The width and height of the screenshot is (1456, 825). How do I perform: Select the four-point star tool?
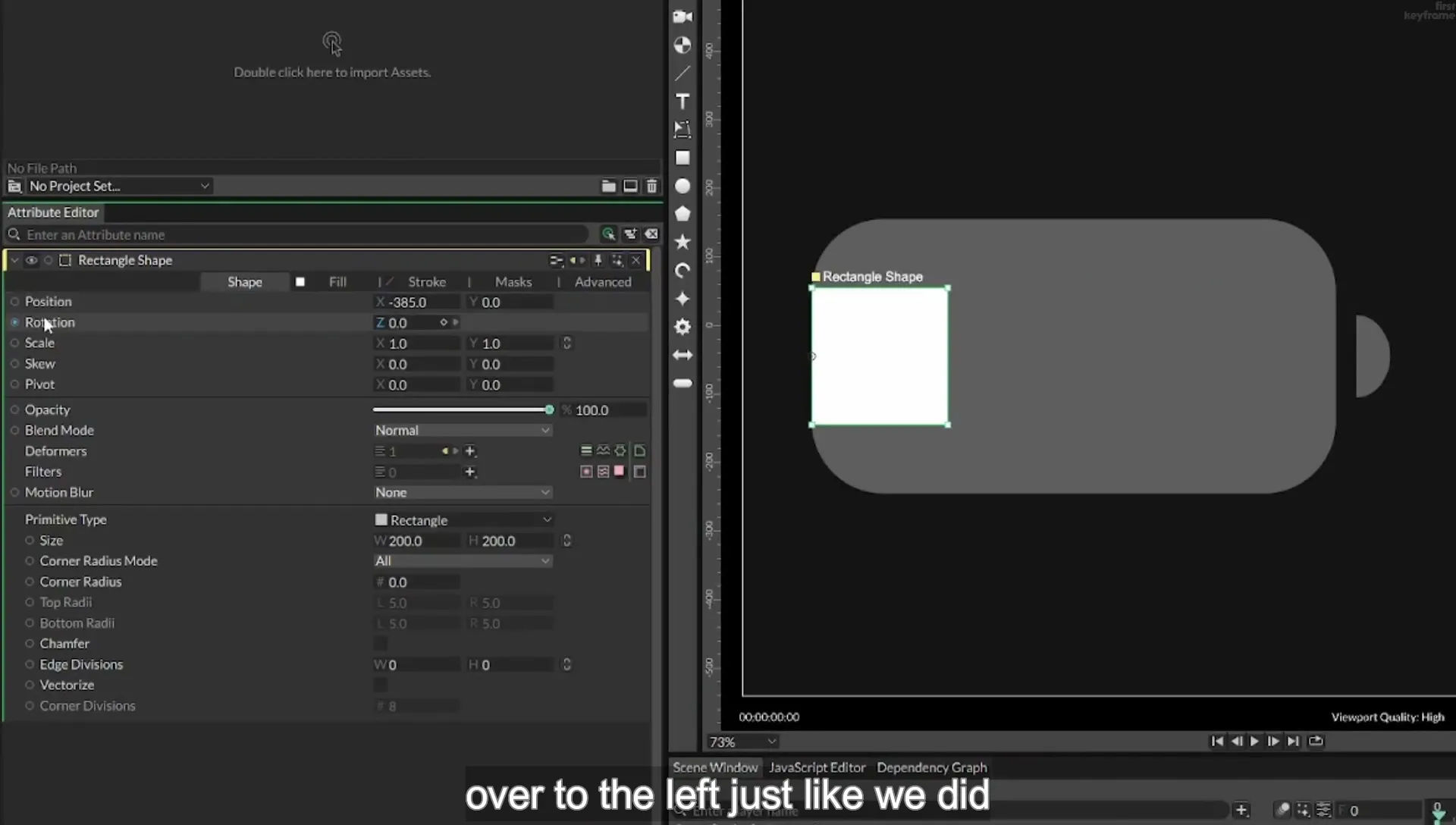tap(682, 299)
